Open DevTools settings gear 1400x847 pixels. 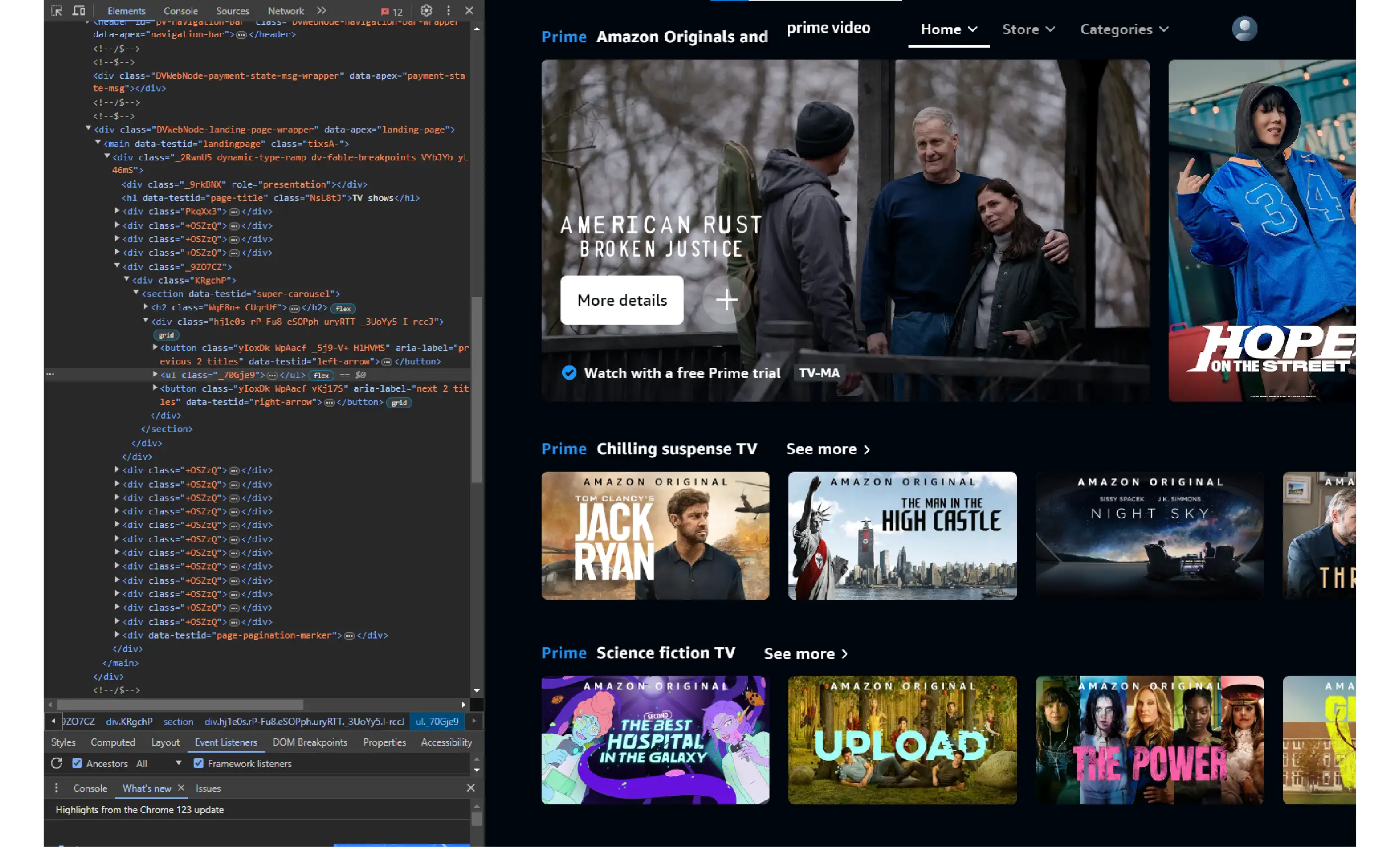[x=426, y=11]
